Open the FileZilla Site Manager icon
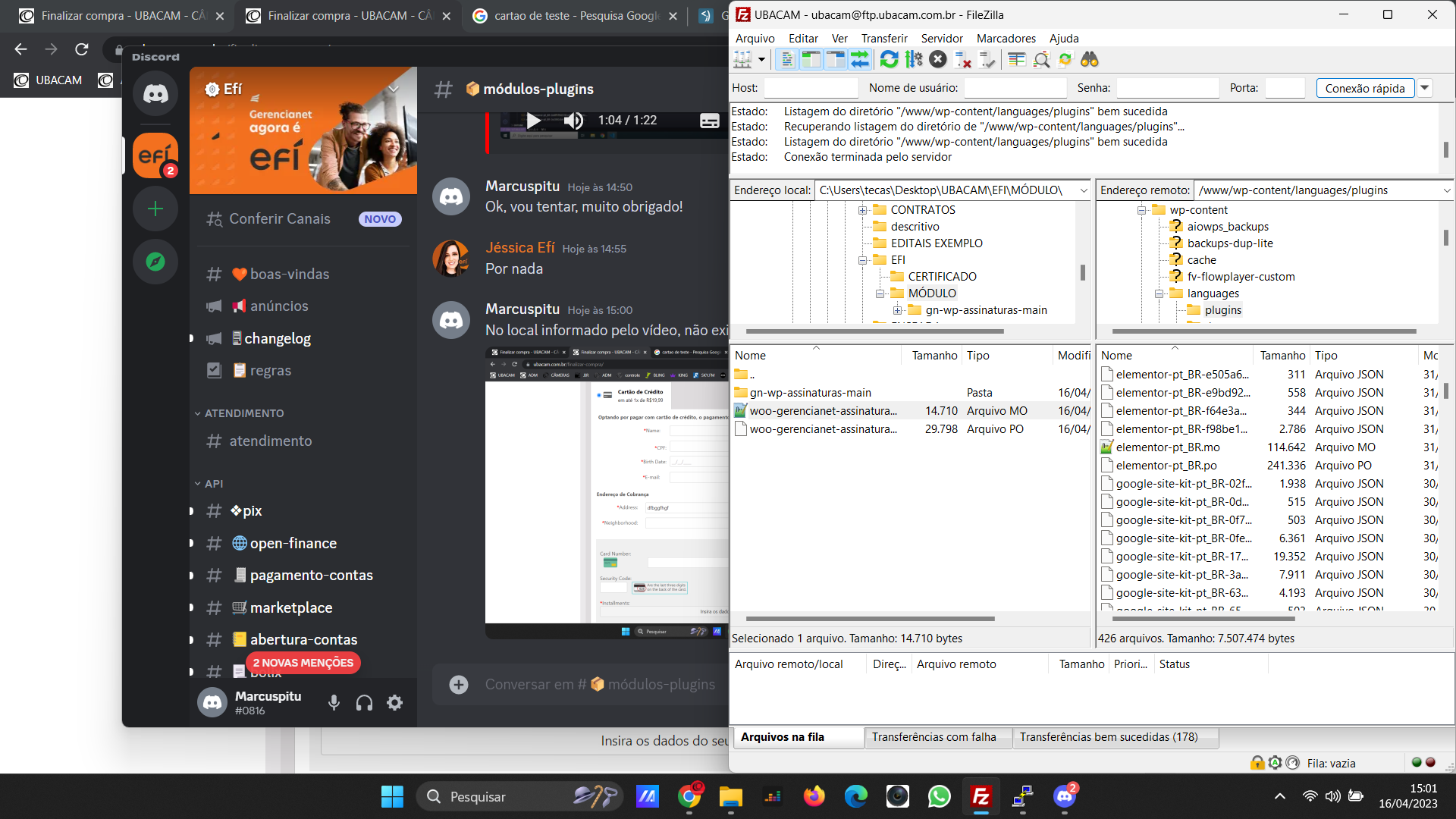 (x=742, y=59)
